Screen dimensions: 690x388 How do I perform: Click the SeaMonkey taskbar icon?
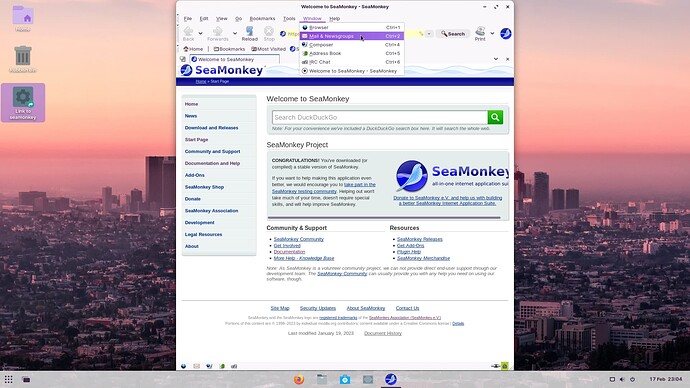click(391, 379)
